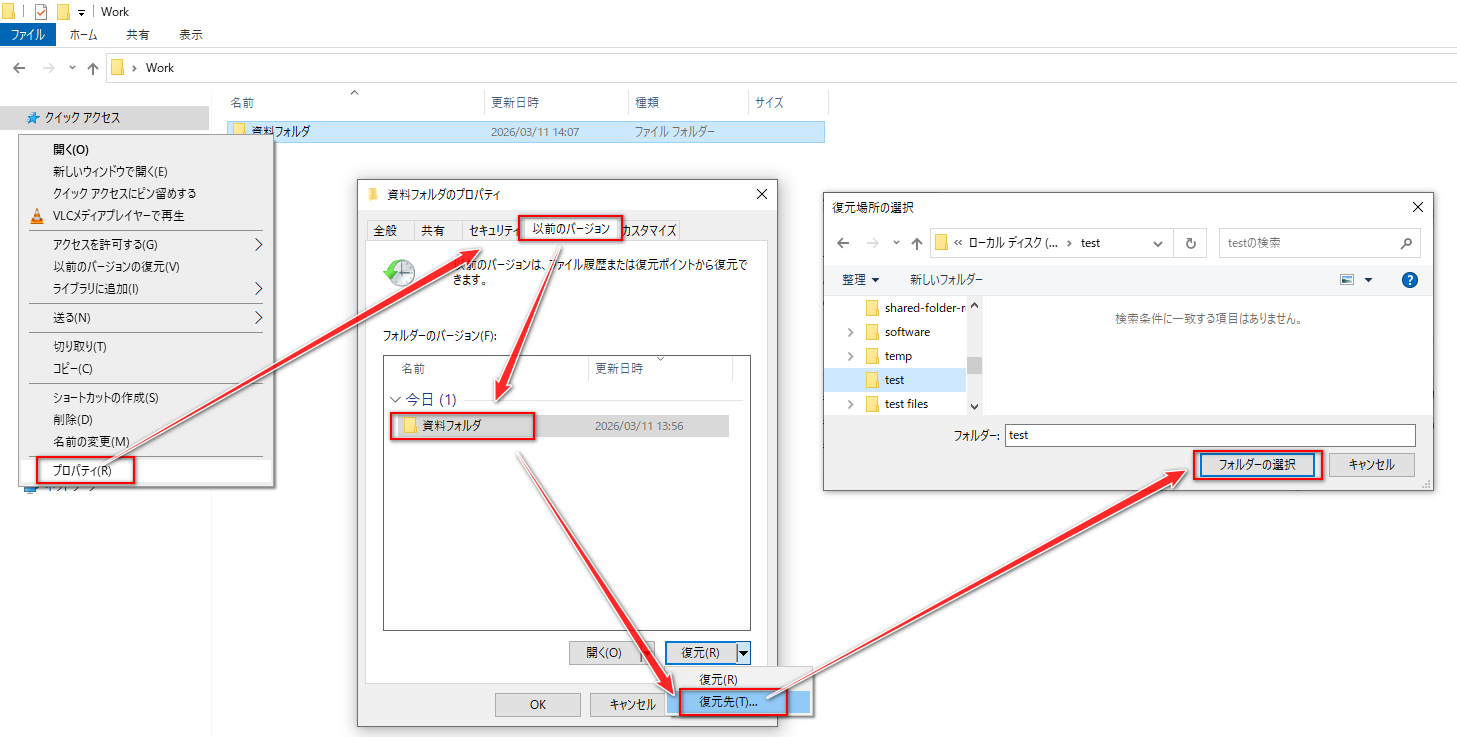The height and width of the screenshot is (737, 1457).
Task: Open the address path dropdown in dialog
Action: coord(1158,243)
